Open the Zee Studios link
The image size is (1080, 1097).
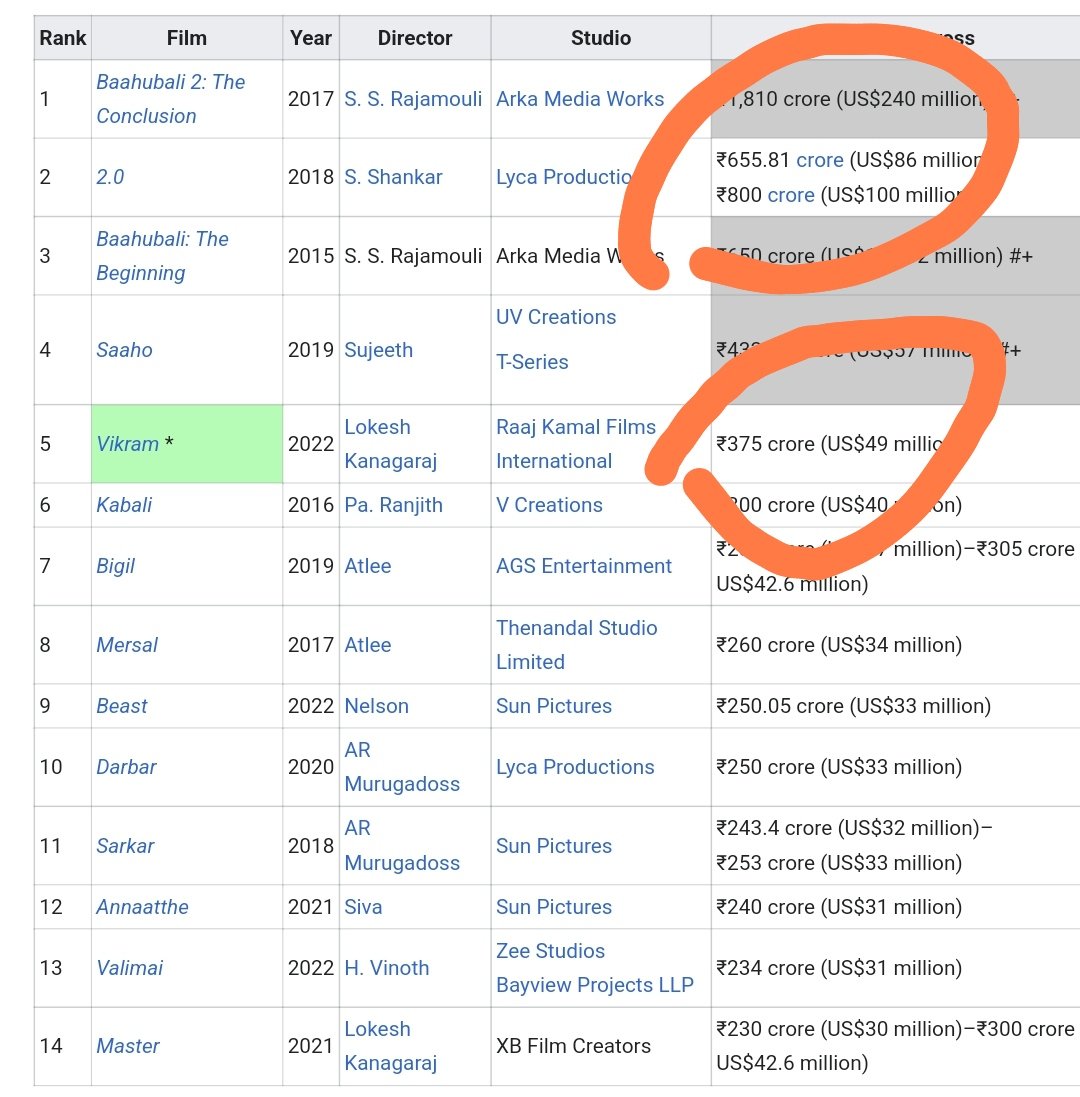tap(550, 951)
